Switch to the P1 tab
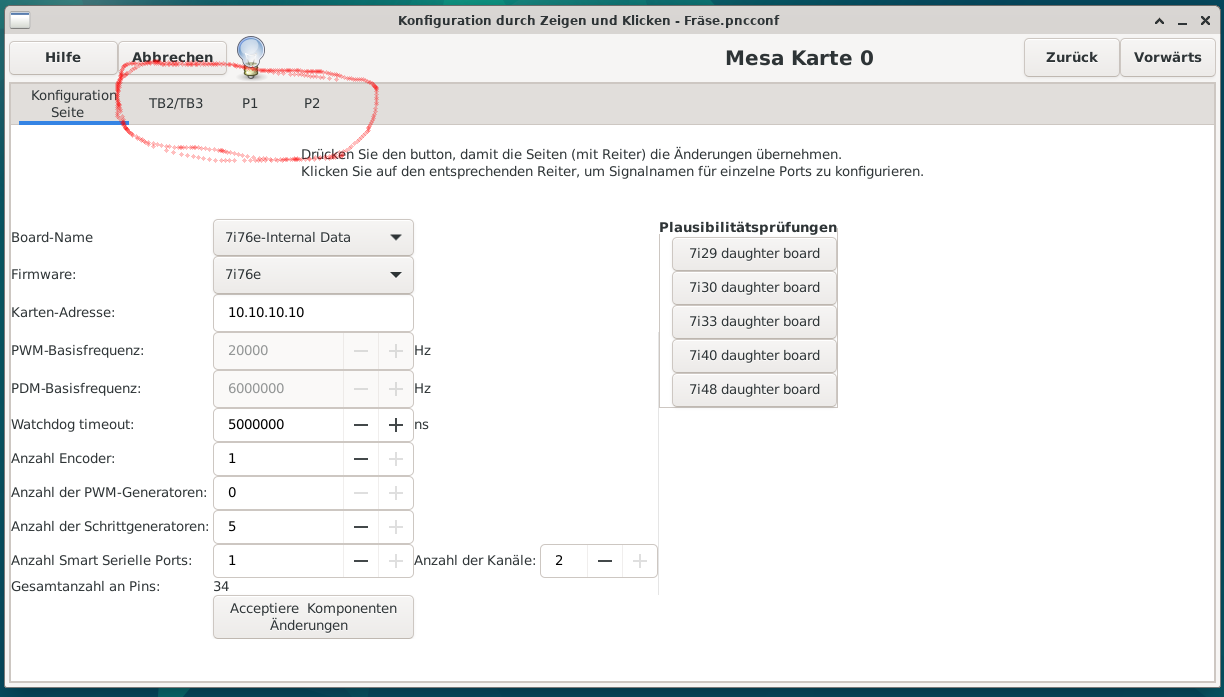This screenshot has height=697, width=1224. pyautogui.click(x=250, y=103)
